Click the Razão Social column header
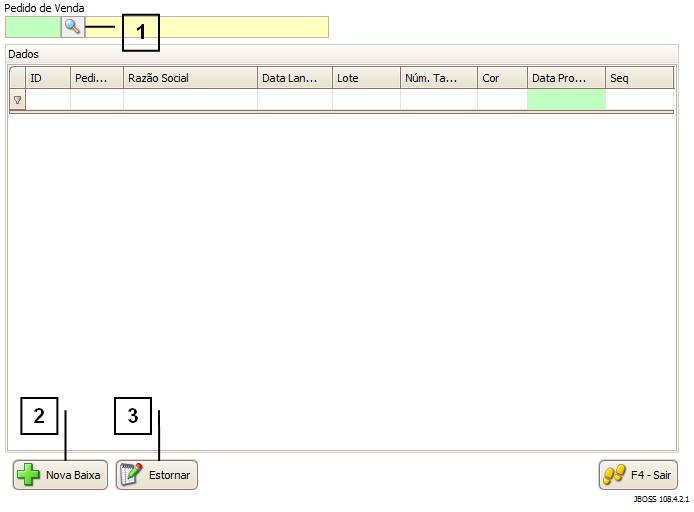Viewport: 694px width, 512px height. click(190, 78)
